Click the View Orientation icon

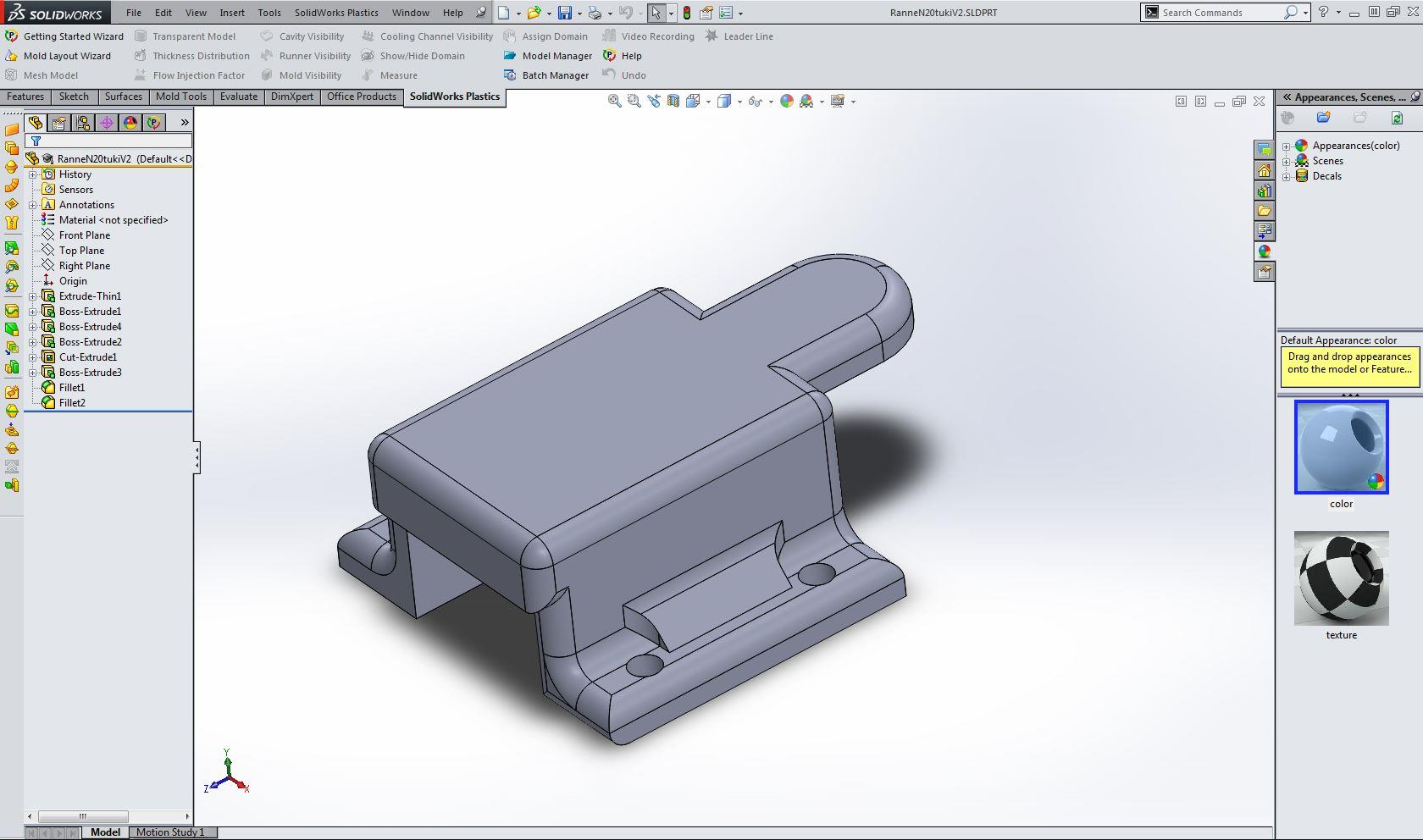click(693, 101)
